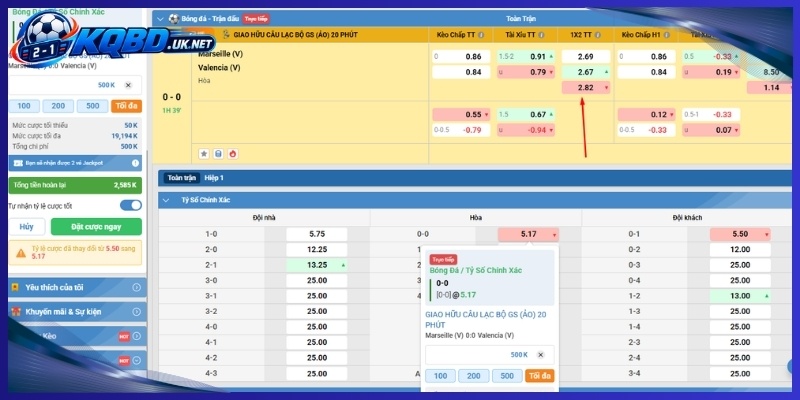The height and width of the screenshot is (400, 800).
Task: Click the ticket icon on the Jackpot banner
Action: coord(18,163)
